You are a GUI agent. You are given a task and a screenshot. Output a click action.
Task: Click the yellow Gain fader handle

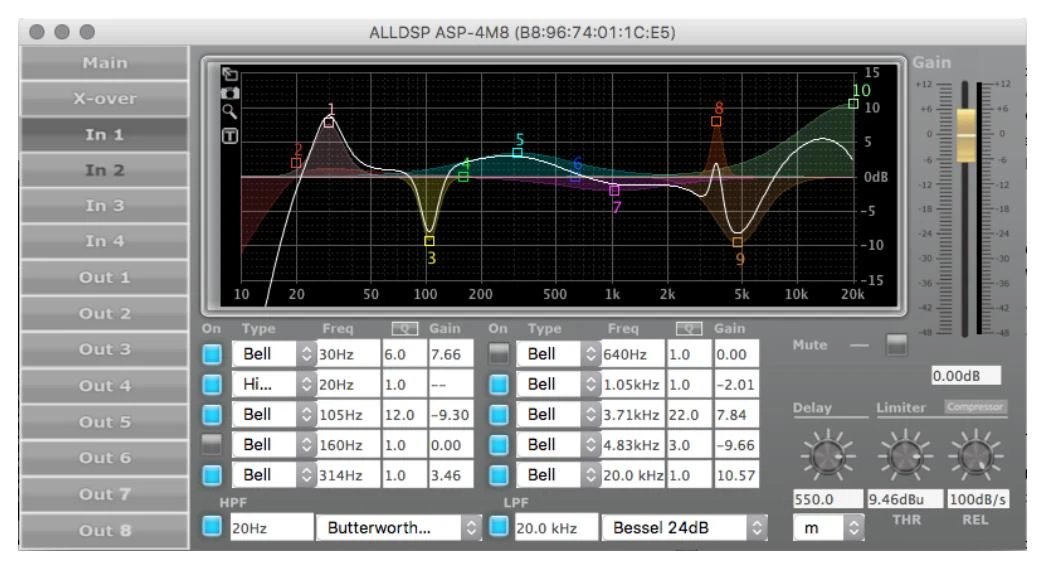click(x=966, y=135)
